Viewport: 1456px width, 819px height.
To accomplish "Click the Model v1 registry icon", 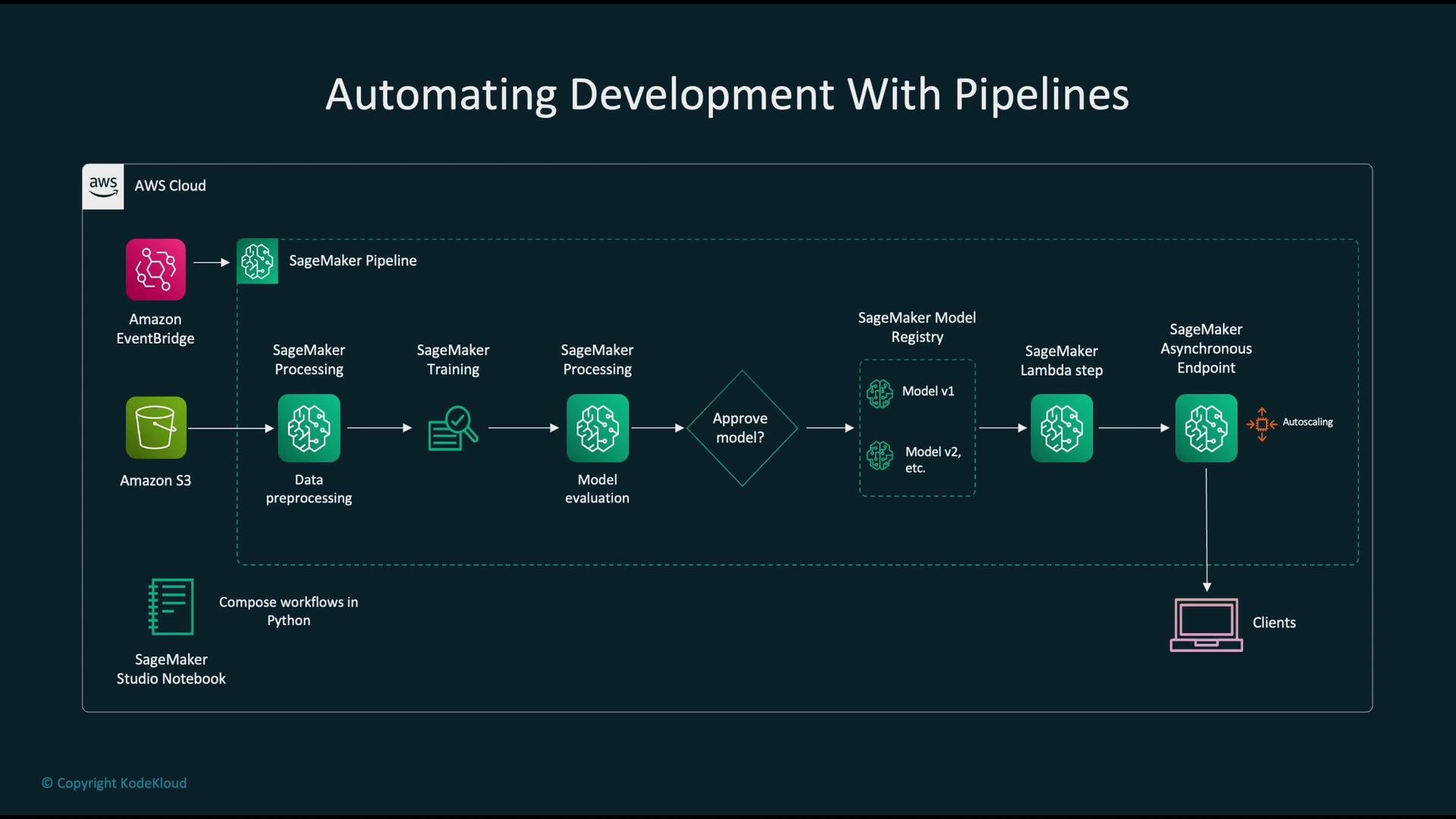I will pos(880,394).
